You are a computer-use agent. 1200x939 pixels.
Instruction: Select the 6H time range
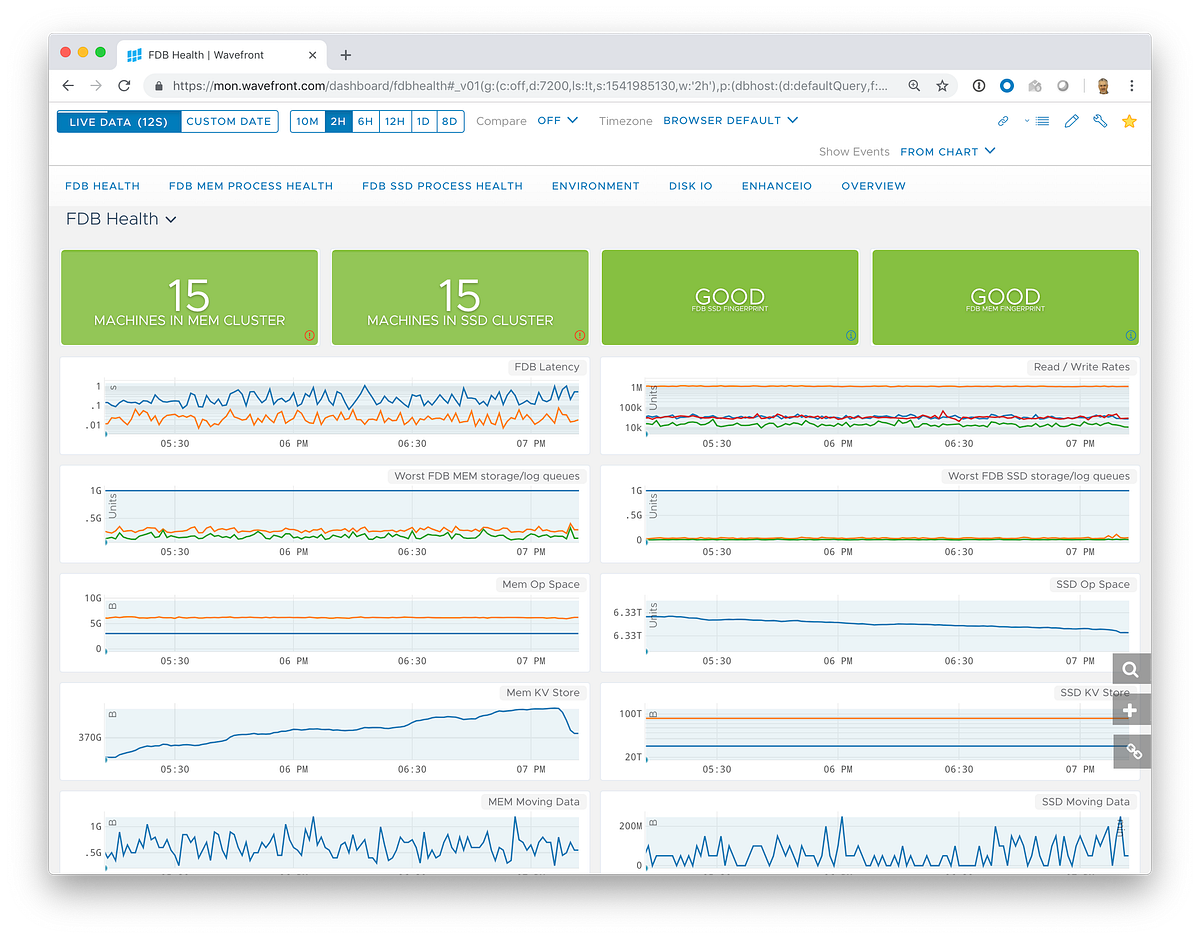365,120
